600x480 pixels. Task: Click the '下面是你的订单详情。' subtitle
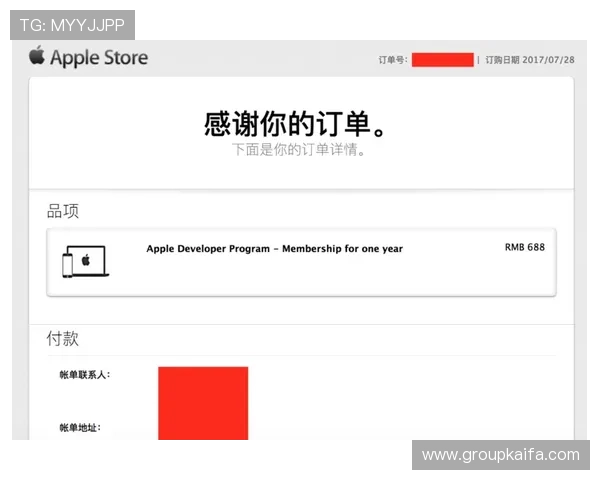[299, 149]
